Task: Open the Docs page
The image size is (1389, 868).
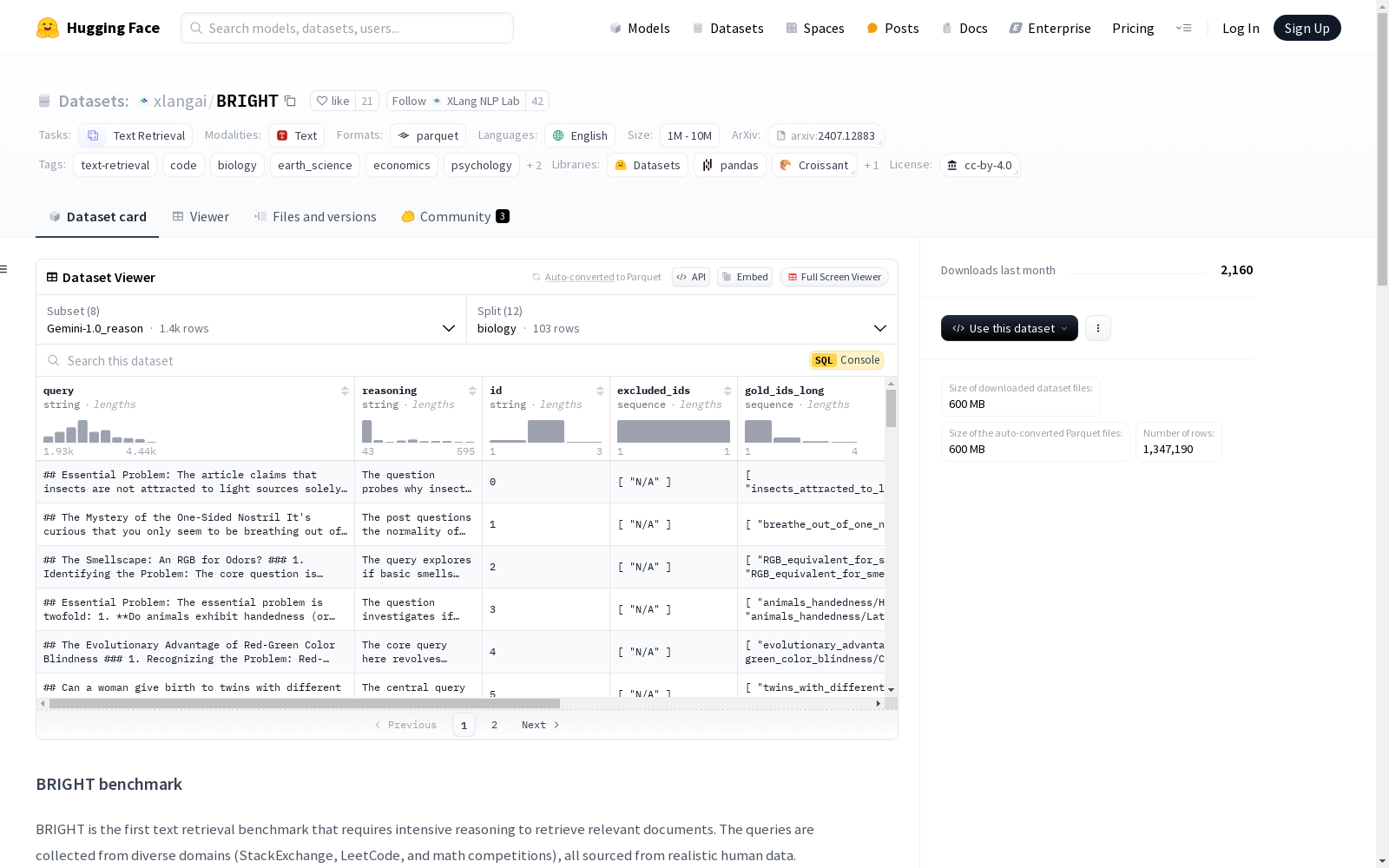Action: 964,28
